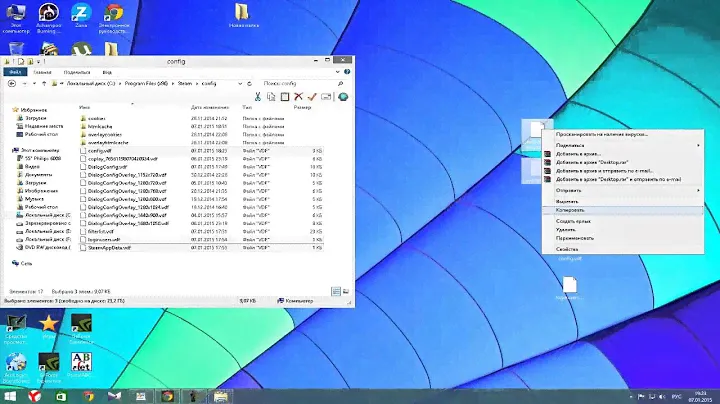Select the Google Chrome icon on the desktop
Viewport: 720px width, 404px height.
pyautogui.click(x=115, y=15)
